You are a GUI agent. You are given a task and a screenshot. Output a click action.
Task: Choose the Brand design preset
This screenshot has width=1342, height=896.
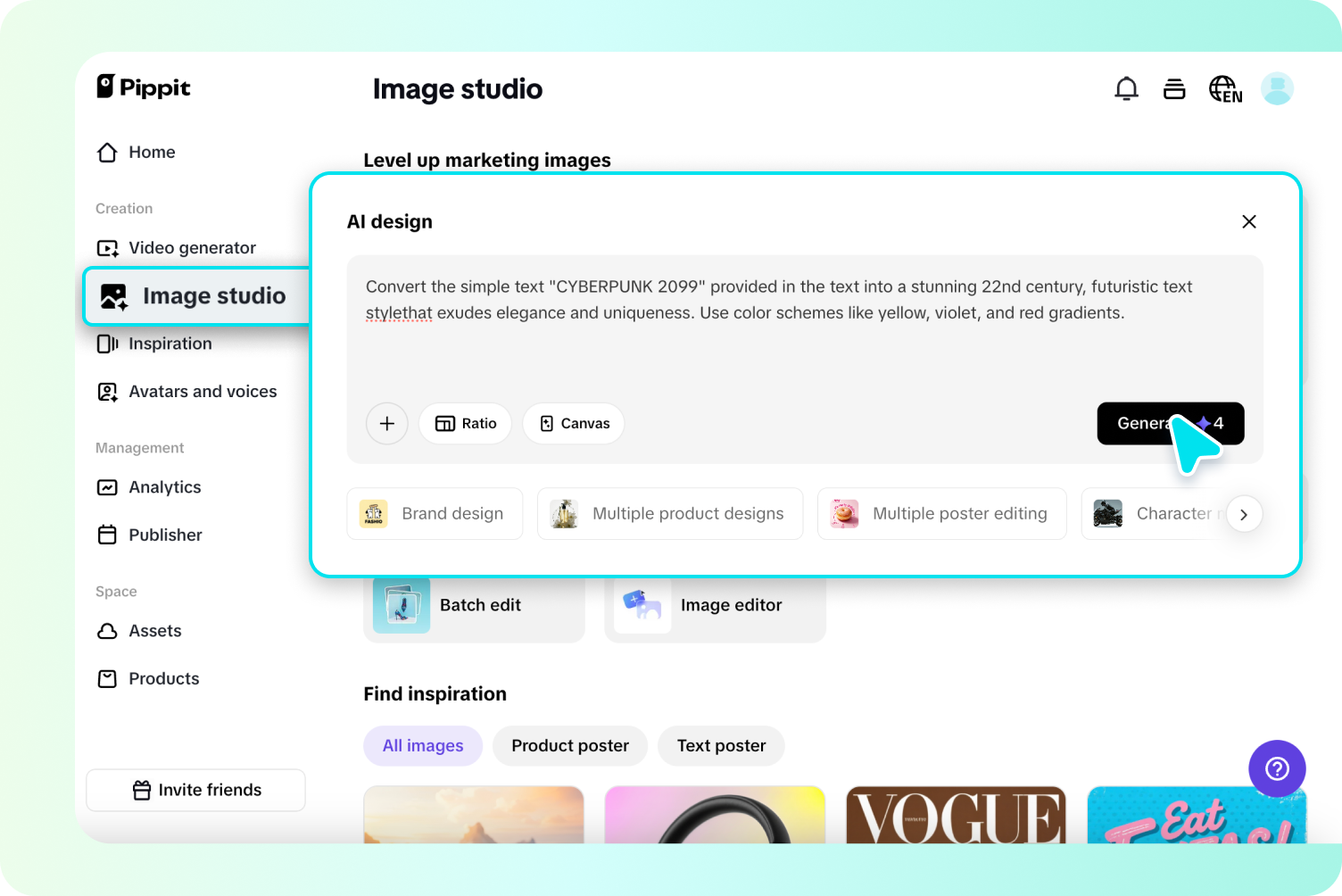pyautogui.click(x=435, y=514)
